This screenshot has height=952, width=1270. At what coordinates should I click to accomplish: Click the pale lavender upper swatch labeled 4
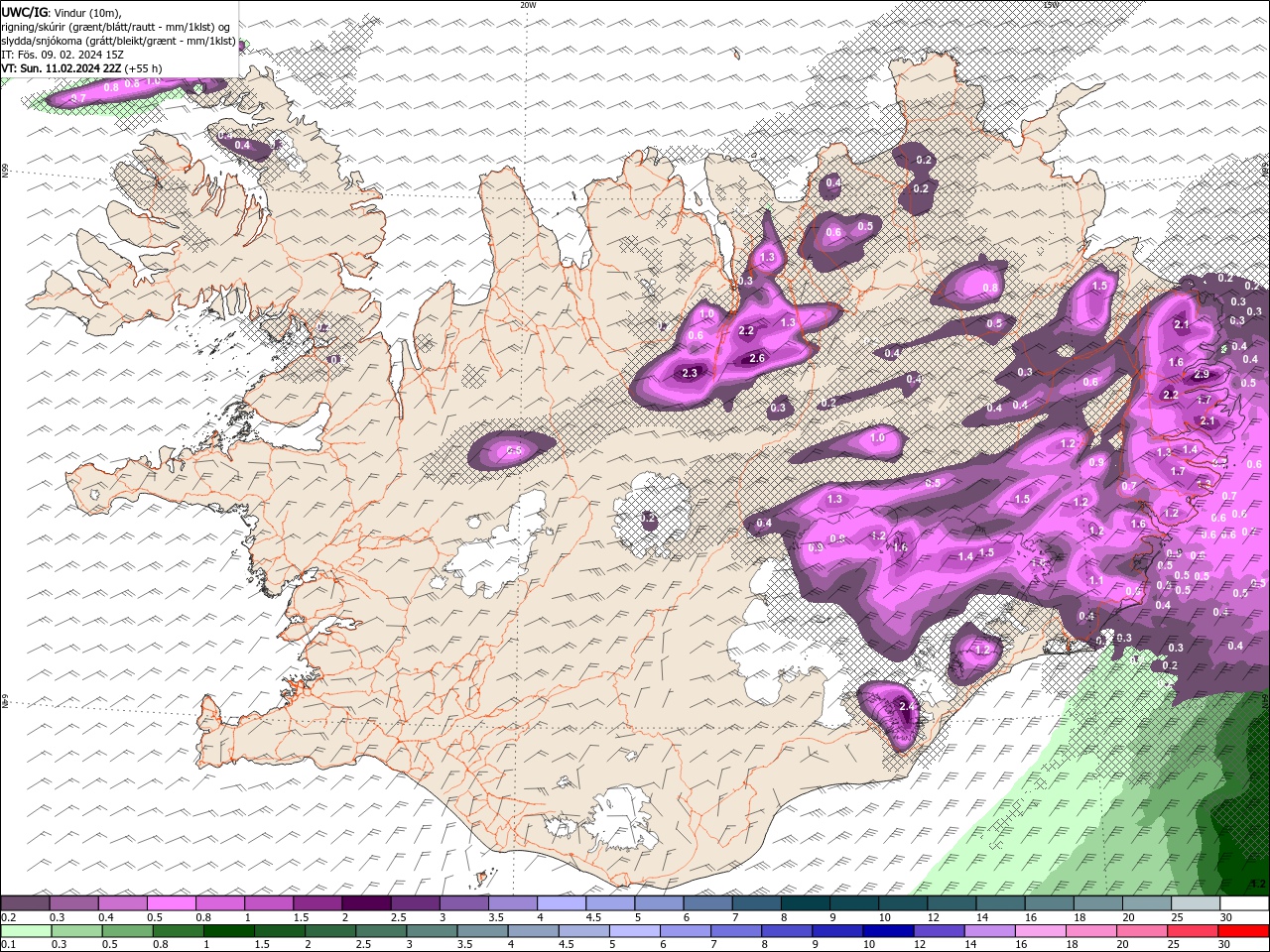560,903
